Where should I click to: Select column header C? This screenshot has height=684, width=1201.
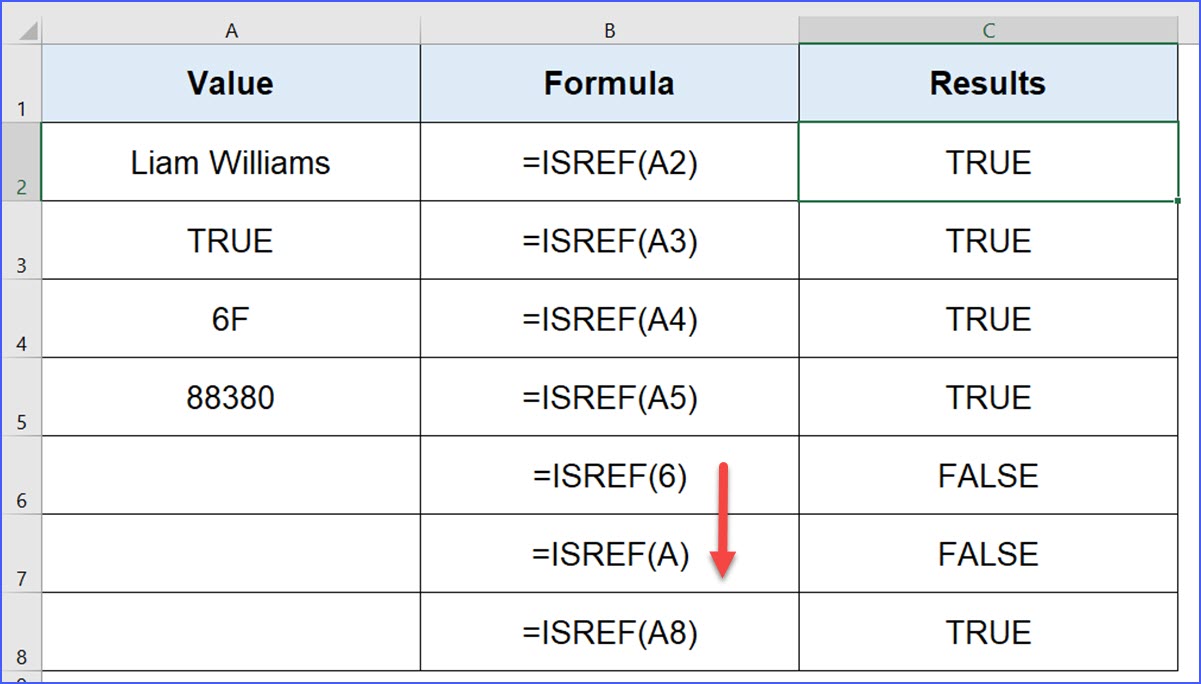tap(987, 29)
